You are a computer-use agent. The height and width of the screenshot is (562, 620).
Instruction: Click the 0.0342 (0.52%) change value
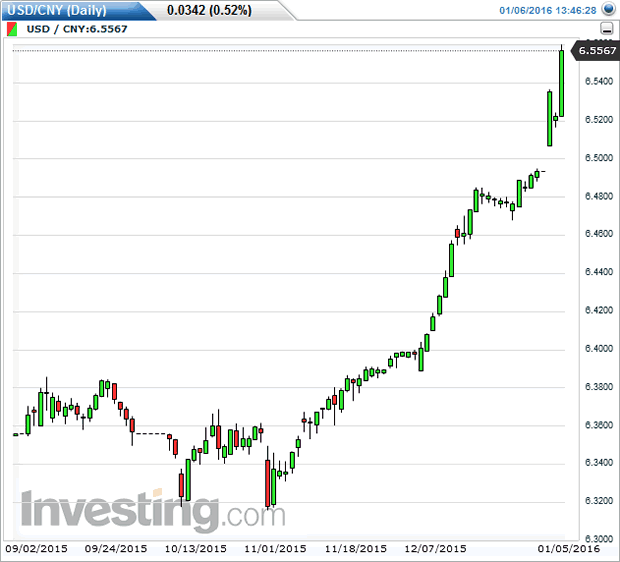[209, 10]
